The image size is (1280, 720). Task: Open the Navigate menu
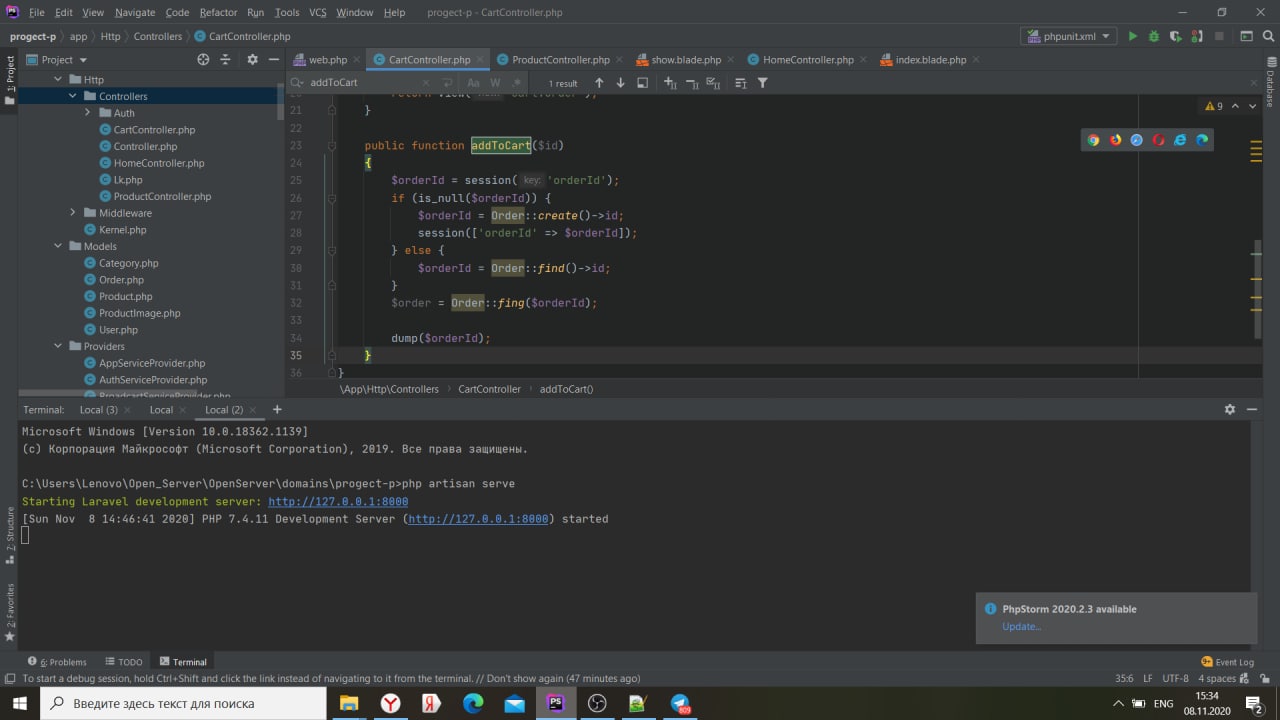click(x=135, y=12)
